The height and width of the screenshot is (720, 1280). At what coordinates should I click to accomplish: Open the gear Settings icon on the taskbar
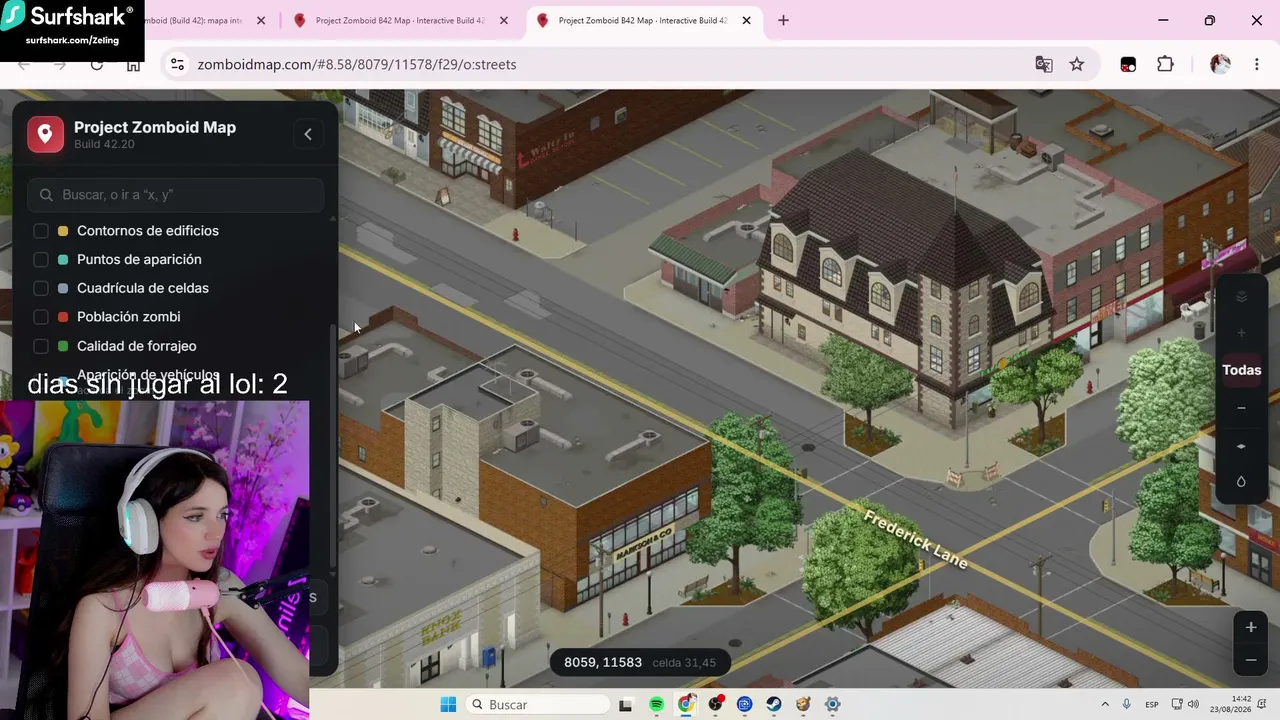(832, 704)
